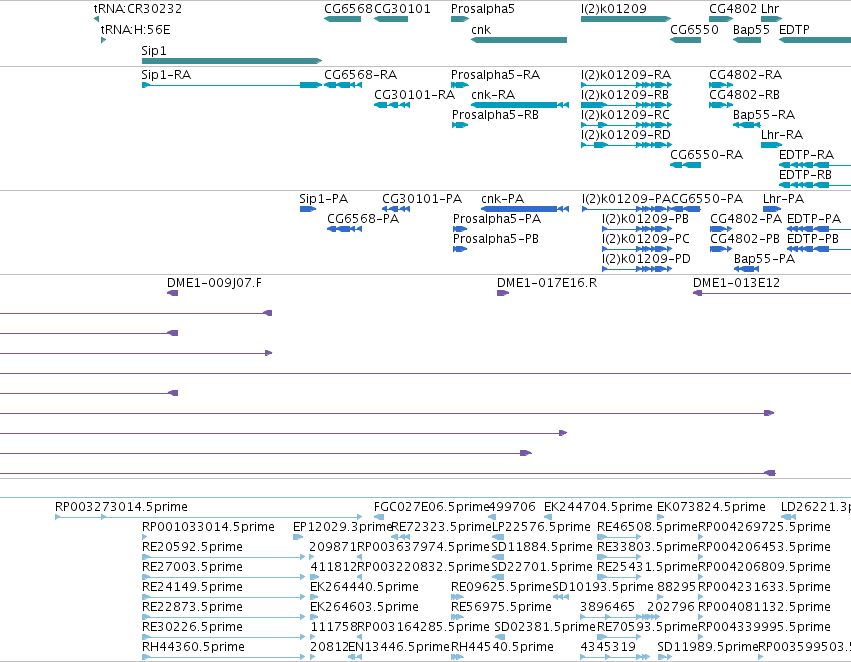Select the RE56975.5prime EST label
851x662 pixels.
pos(501,607)
